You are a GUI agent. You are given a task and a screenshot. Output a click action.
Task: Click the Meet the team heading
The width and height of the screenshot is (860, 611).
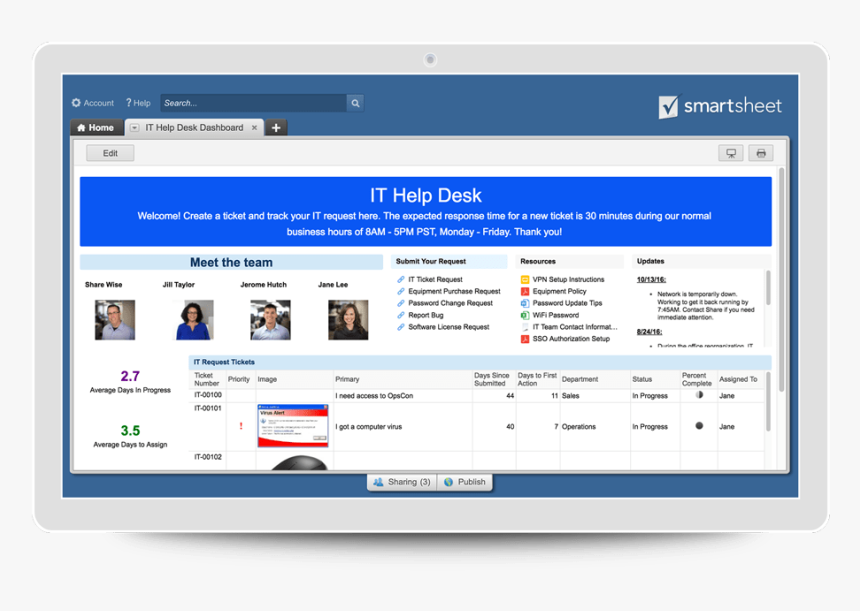(x=231, y=262)
